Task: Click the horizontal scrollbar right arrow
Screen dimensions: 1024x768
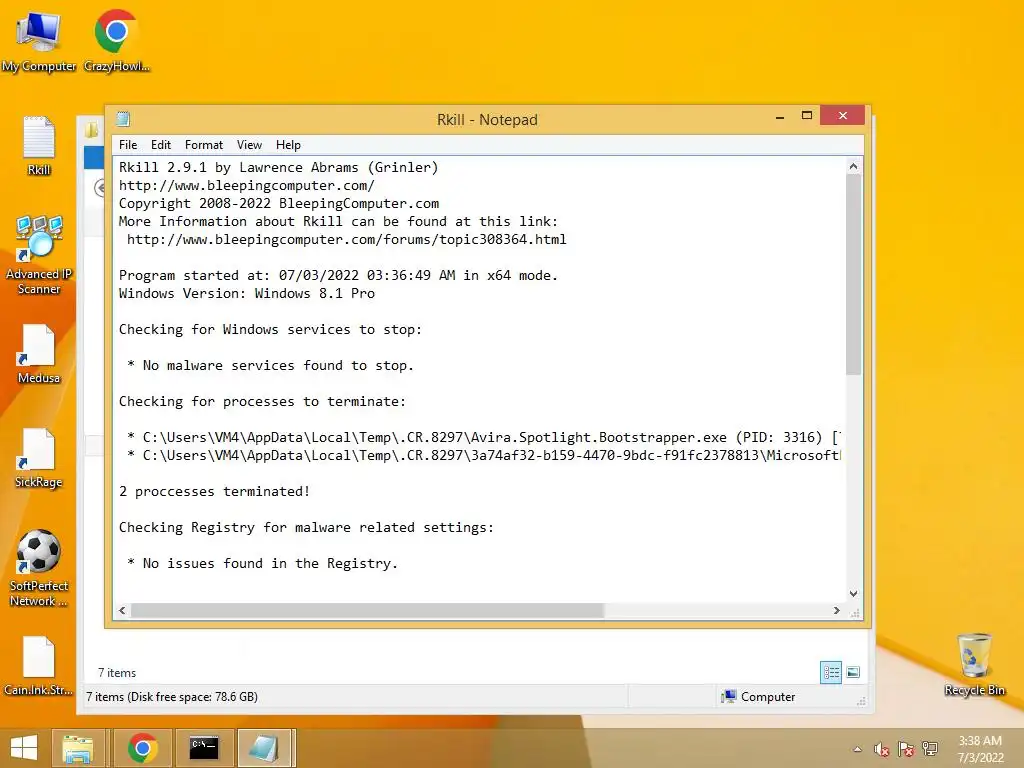Action: (x=837, y=611)
